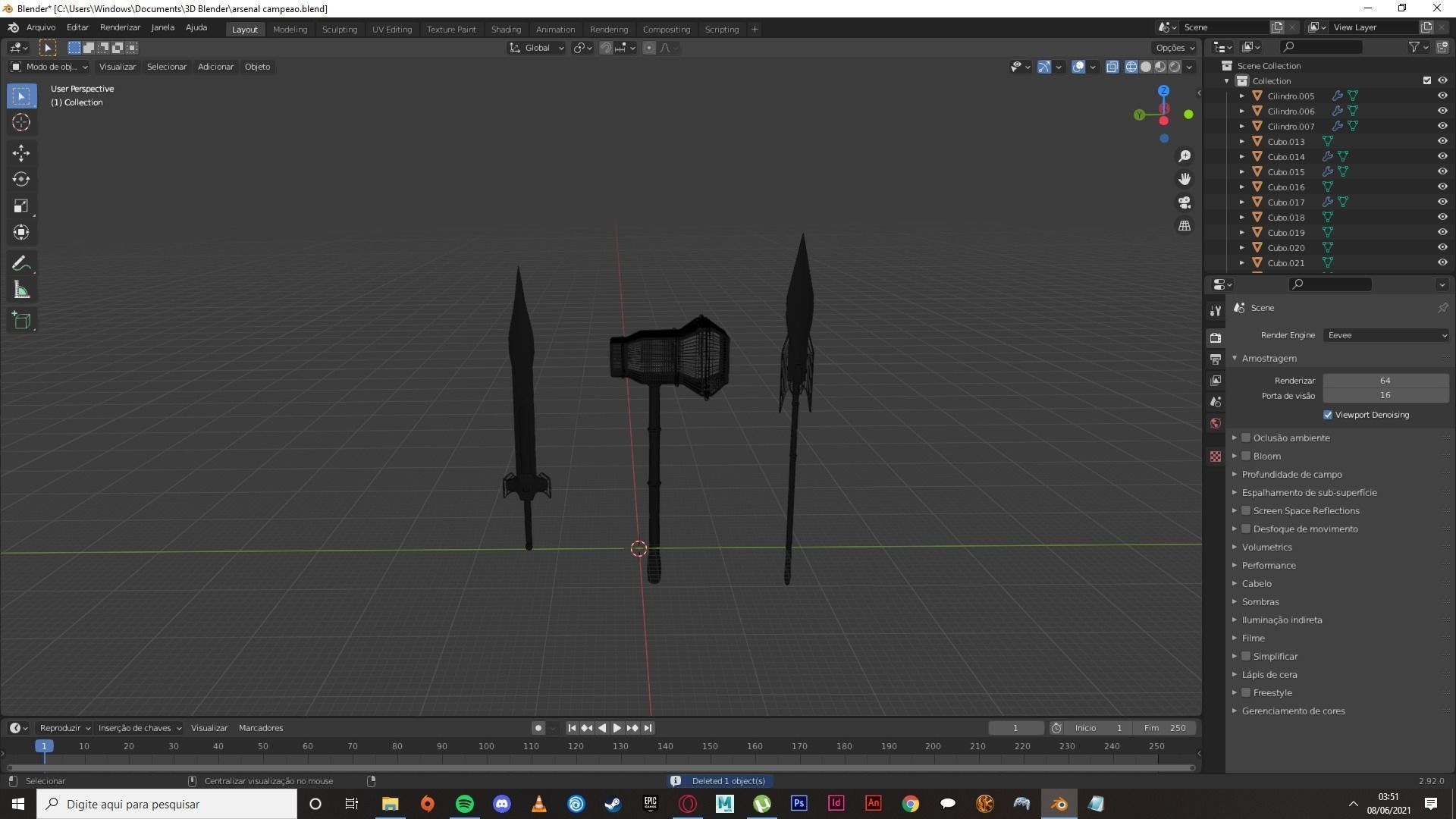Hide Cubo.021 in the outliner
The width and height of the screenshot is (1456, 819).
[1442, 262]
